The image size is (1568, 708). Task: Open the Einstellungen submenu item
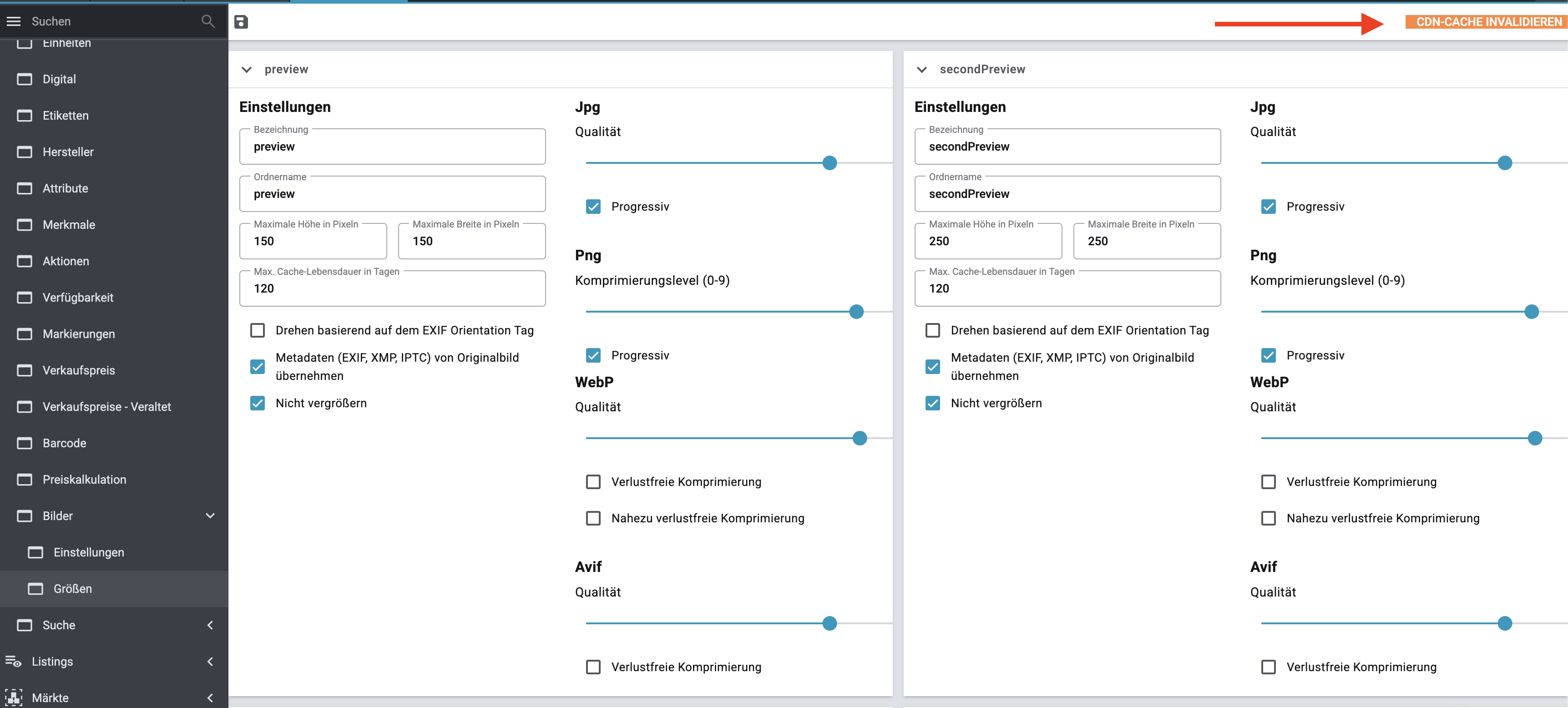tap(89, 553)
